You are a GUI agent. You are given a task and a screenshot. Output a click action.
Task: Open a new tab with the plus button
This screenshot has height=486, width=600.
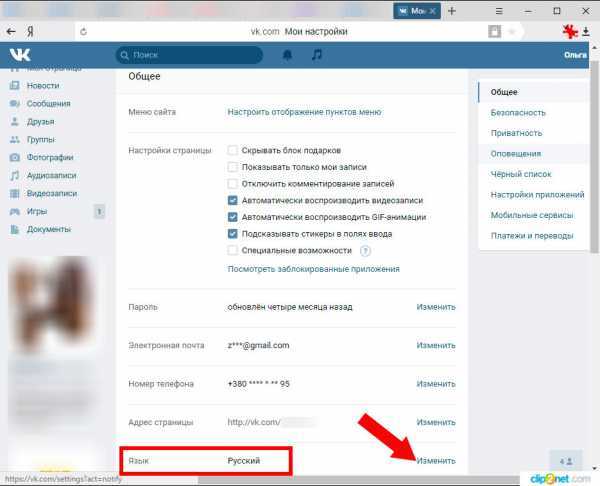click(452, 11)
